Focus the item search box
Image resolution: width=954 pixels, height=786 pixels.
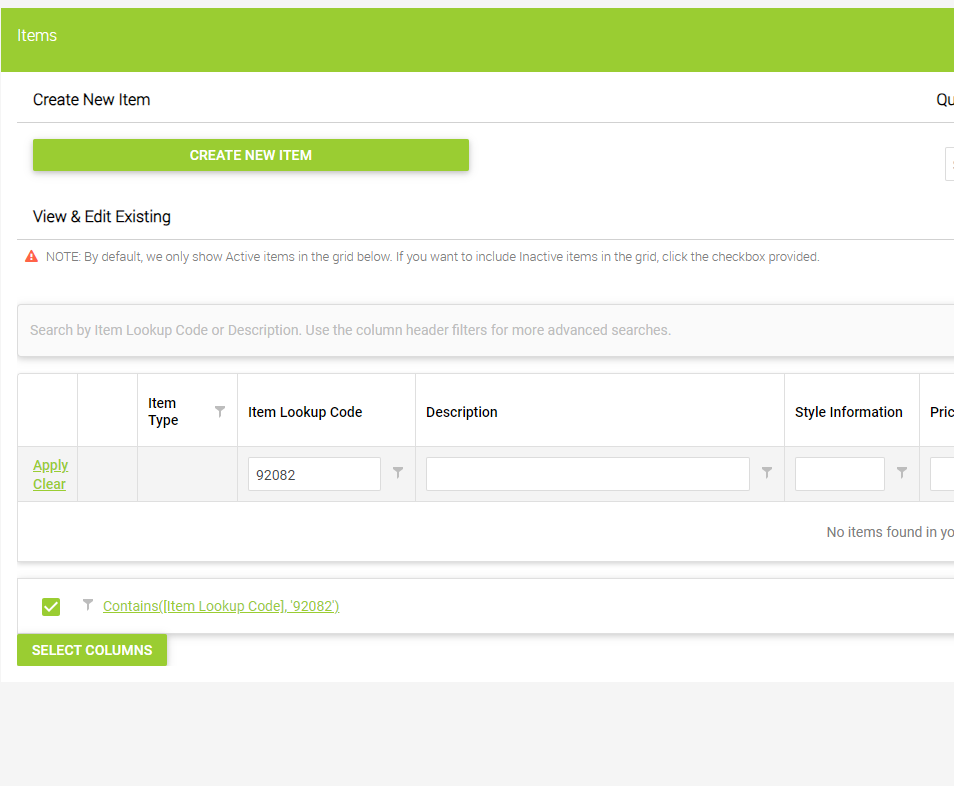[486, 330]
